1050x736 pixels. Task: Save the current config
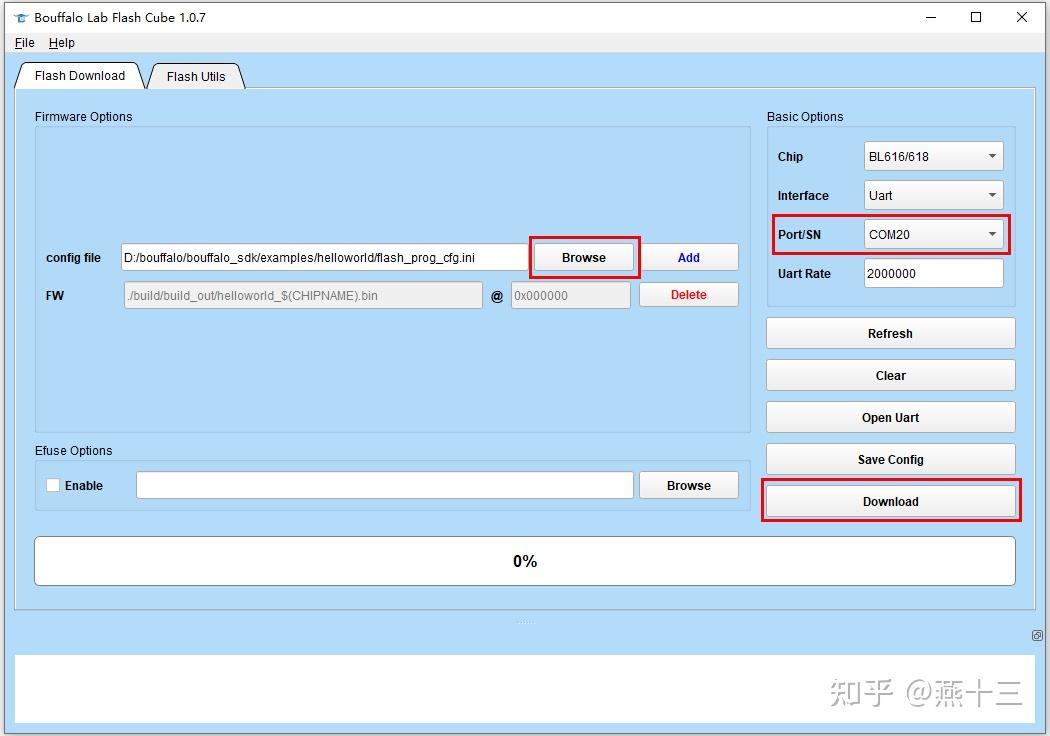pos(890,459)
